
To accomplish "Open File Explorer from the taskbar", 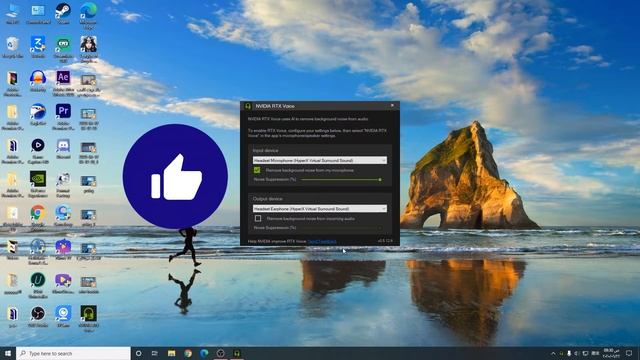I will point(171,353).
